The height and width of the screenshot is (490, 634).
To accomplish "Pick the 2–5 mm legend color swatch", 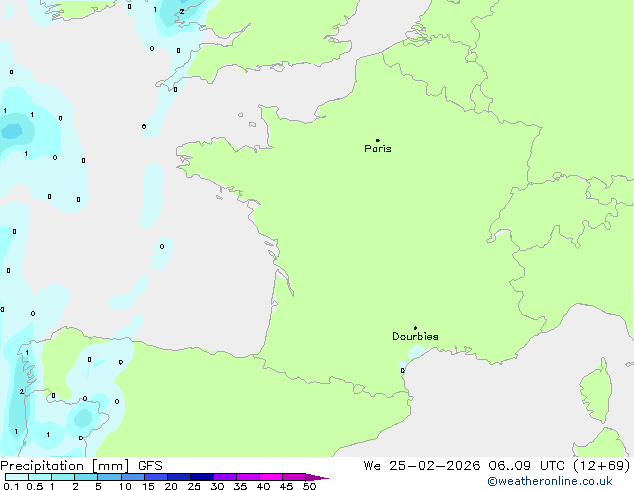I will coord(86,477).
